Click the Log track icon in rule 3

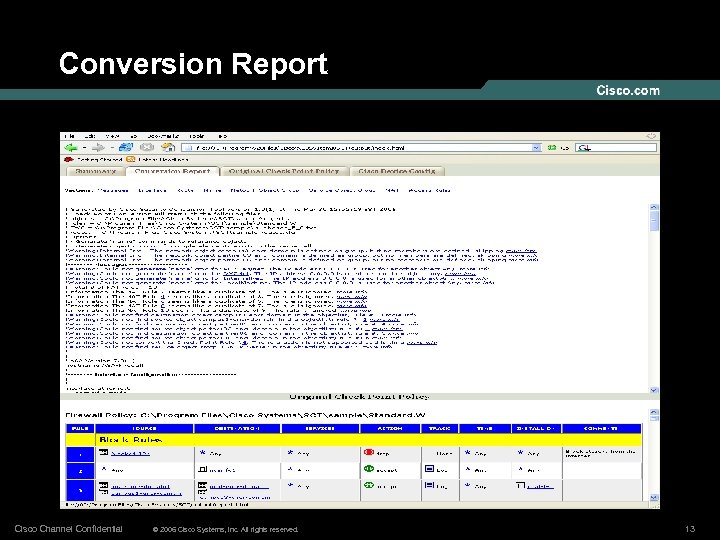coord(429,485)
